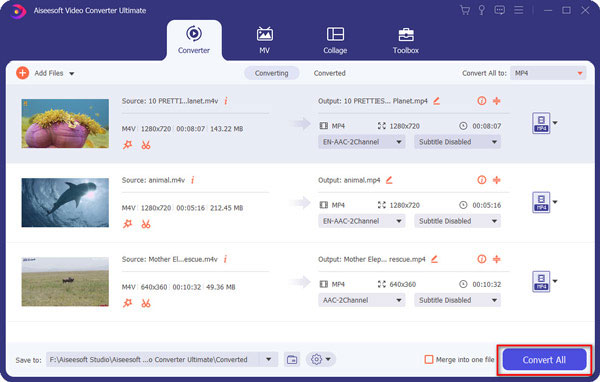Screen dimensions: 600x382
Task: Switch to the Converter tab
Action: tap(194, 40)
